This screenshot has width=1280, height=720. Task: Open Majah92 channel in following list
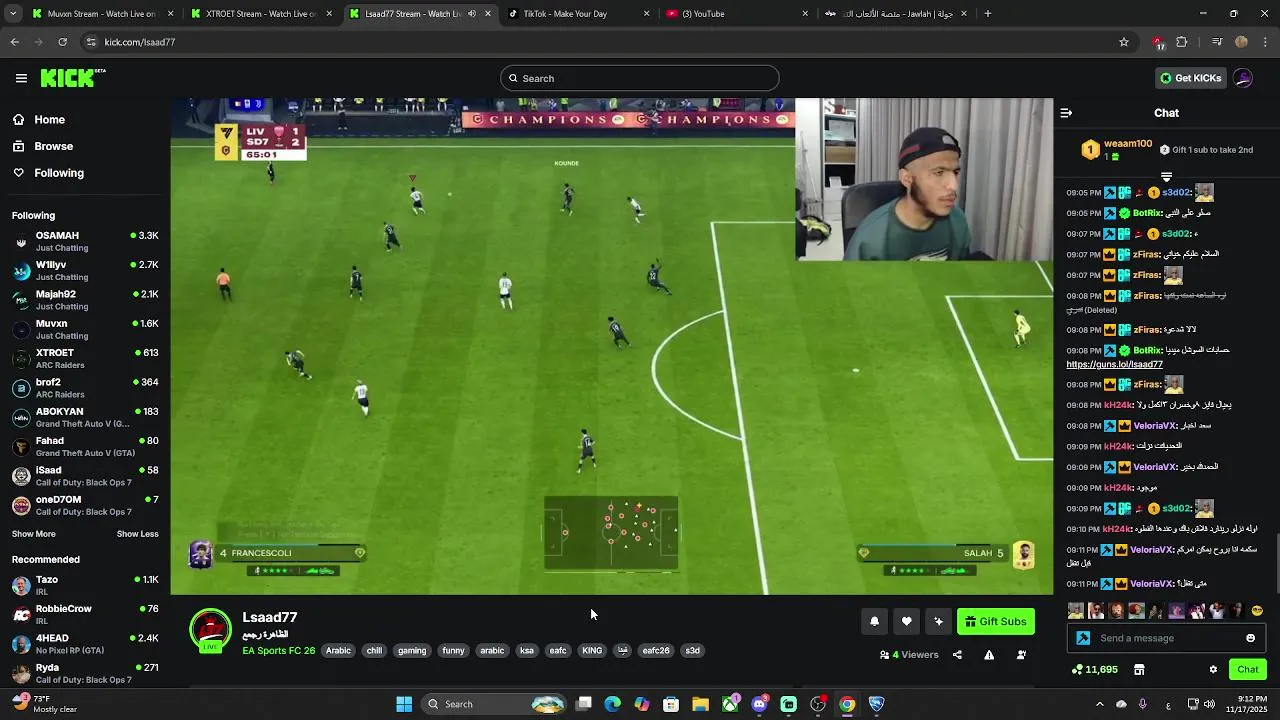tap(85, 300)
